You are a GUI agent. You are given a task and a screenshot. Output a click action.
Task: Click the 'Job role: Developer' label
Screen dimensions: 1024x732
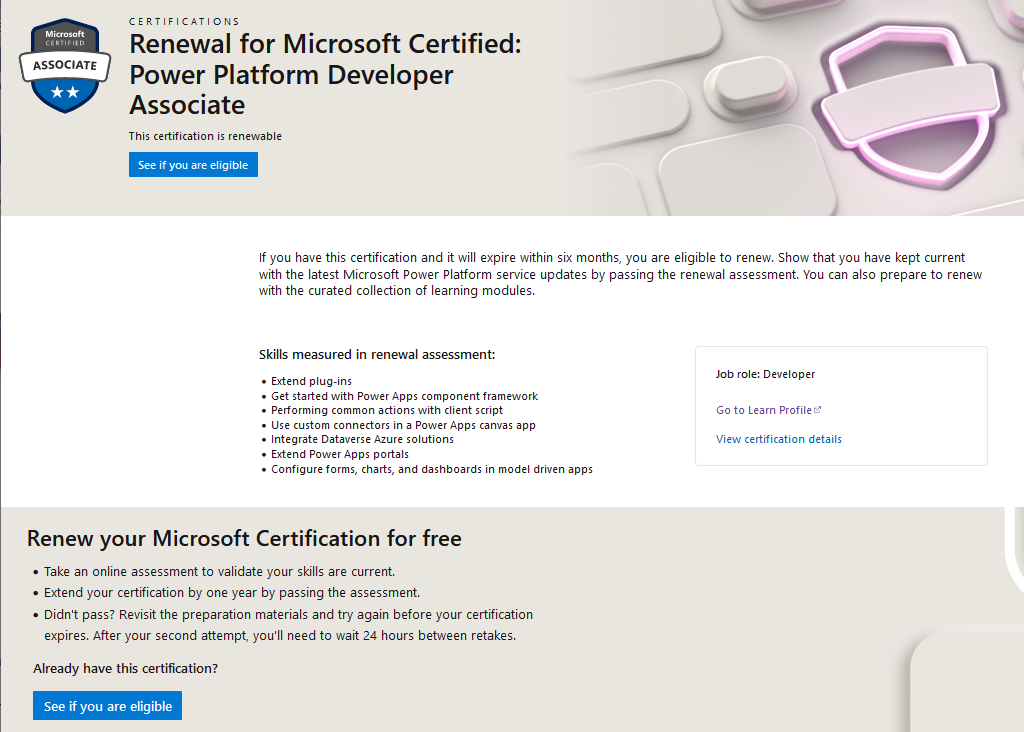click(x=765, y=374)
